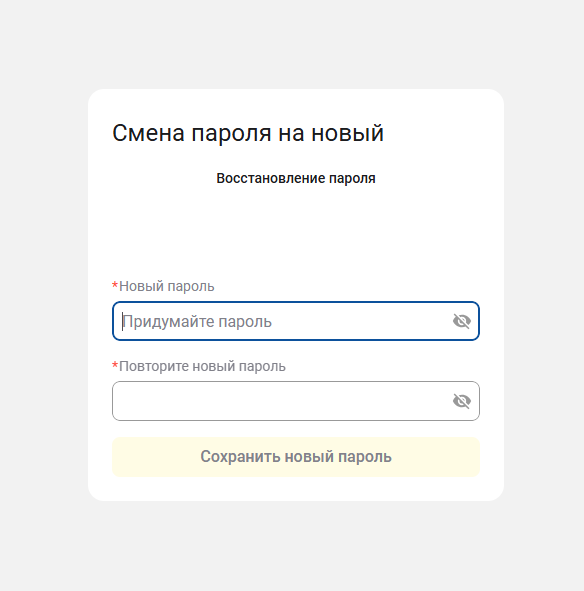The width and height of the screenshot is (584, 591).
Task: Click the red asterisk before Повторите новый пароль
Action: point(115,365)
